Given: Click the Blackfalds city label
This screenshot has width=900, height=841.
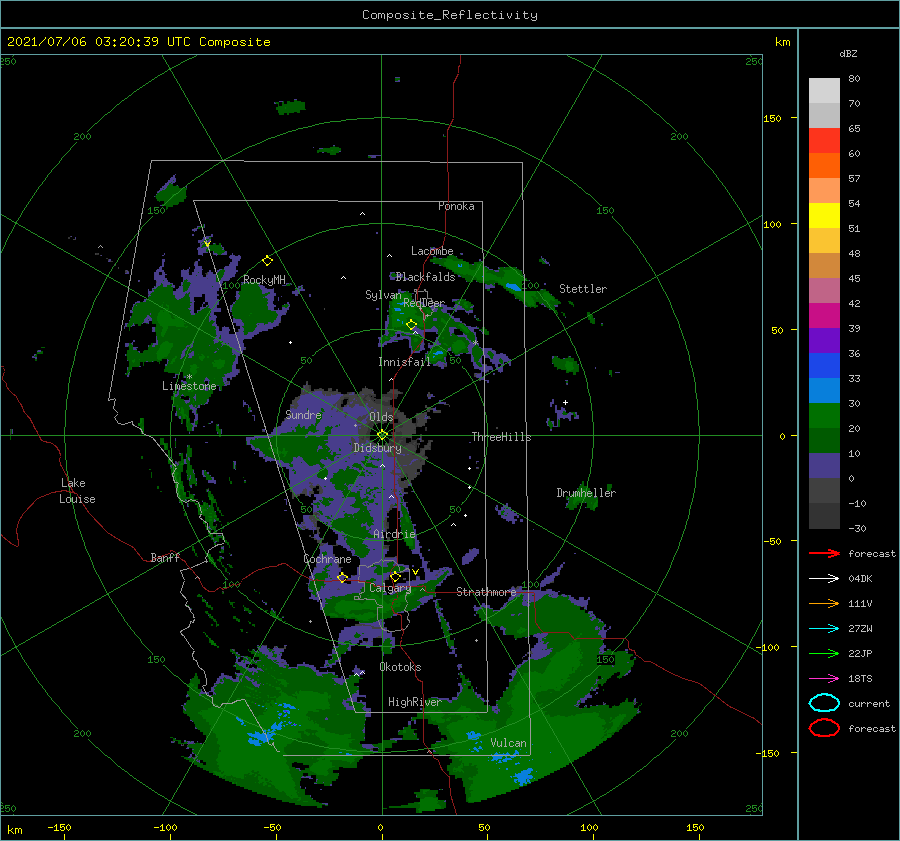Looking at the screenshot, I should (425, 277).
